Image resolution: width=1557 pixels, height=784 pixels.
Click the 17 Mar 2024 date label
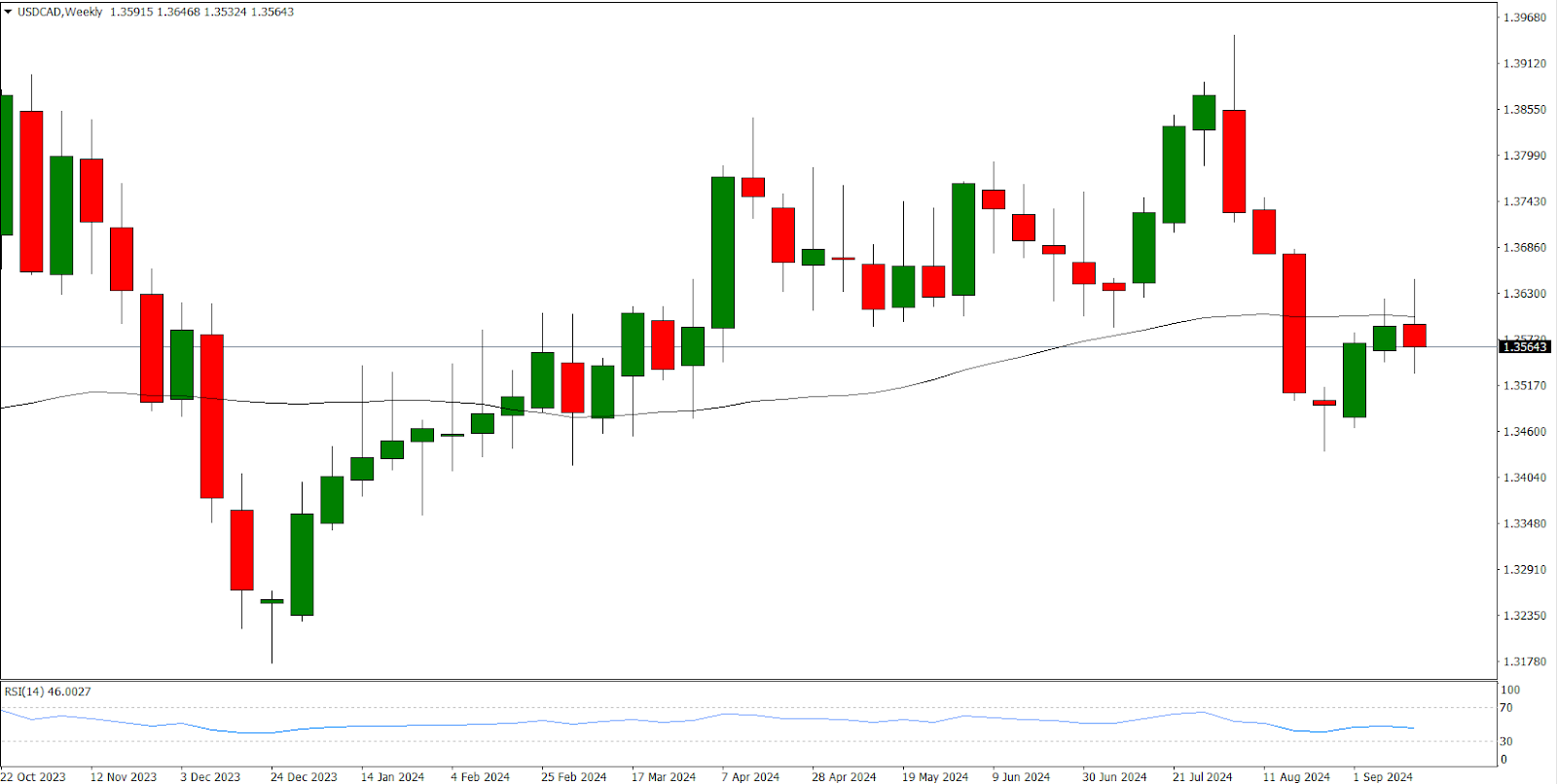pos(663,776)
